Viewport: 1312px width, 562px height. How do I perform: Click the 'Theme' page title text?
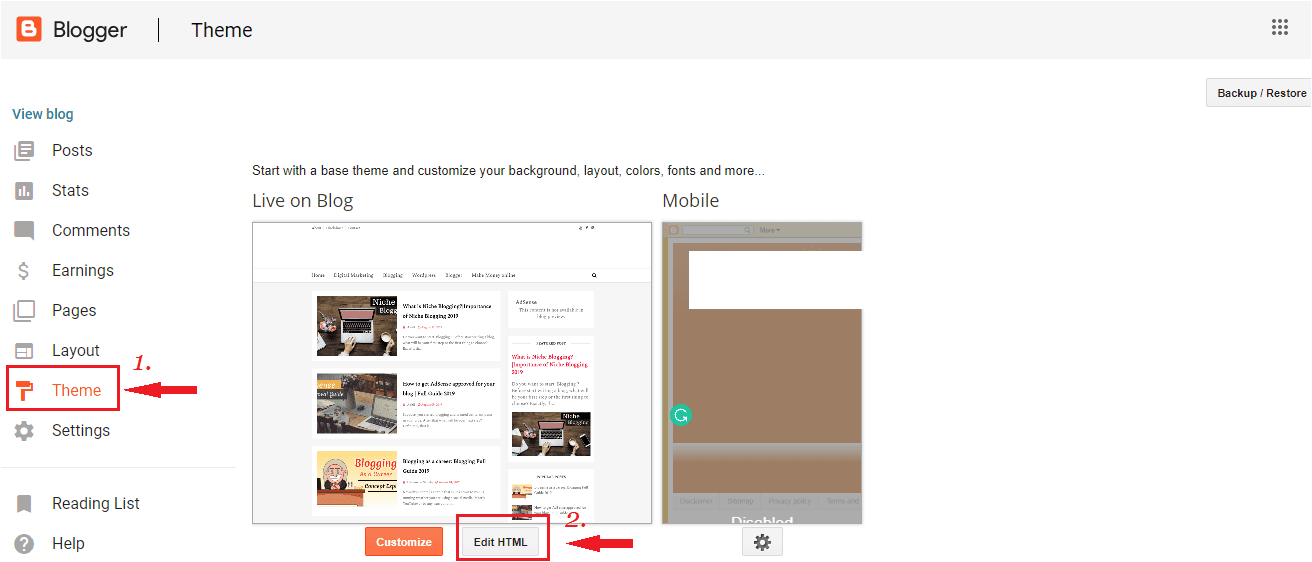click(x=222, y=30)
